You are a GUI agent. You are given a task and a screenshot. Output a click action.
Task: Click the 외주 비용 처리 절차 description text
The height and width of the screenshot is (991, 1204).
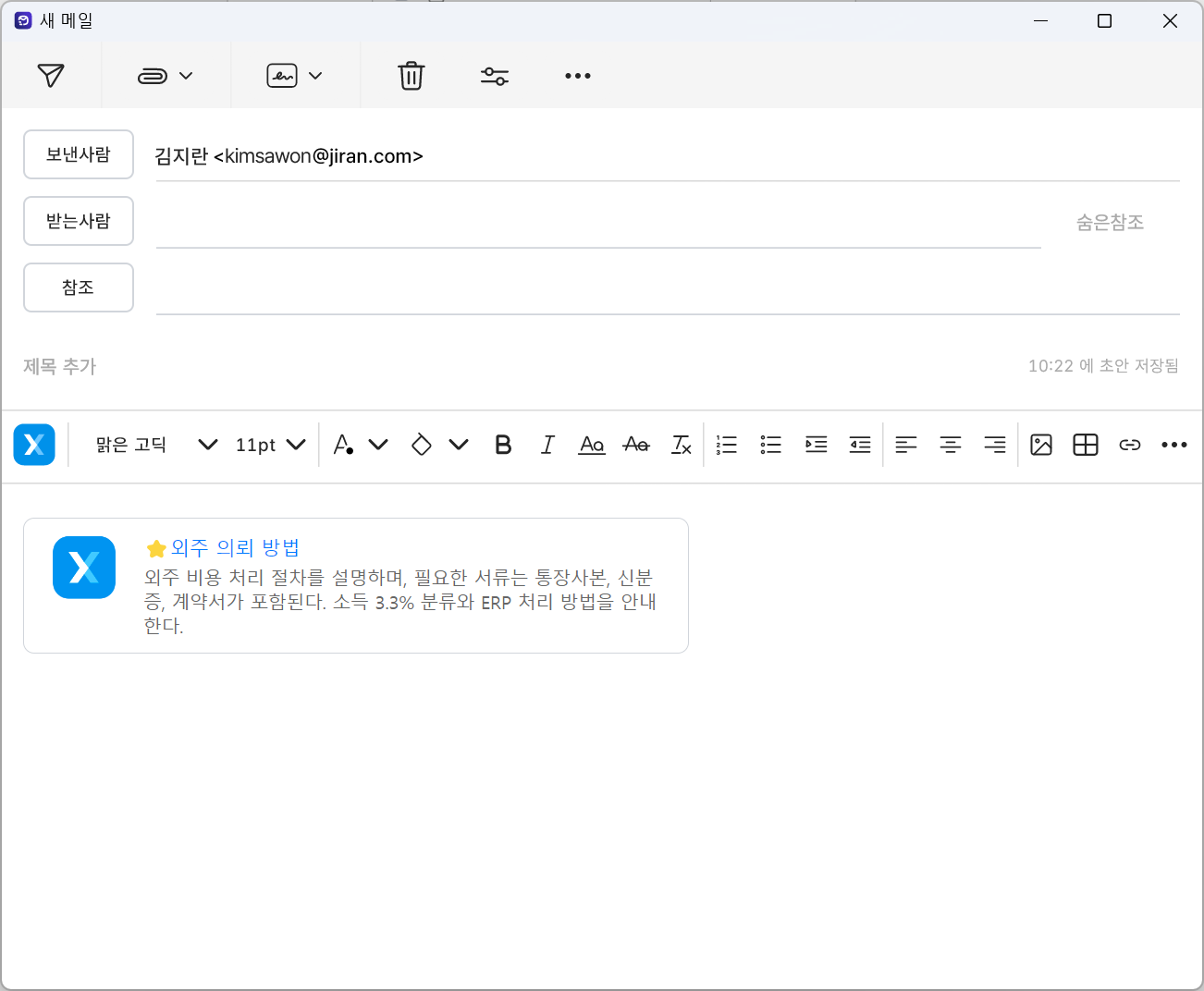pyautogui.click(x=400, y=601)
